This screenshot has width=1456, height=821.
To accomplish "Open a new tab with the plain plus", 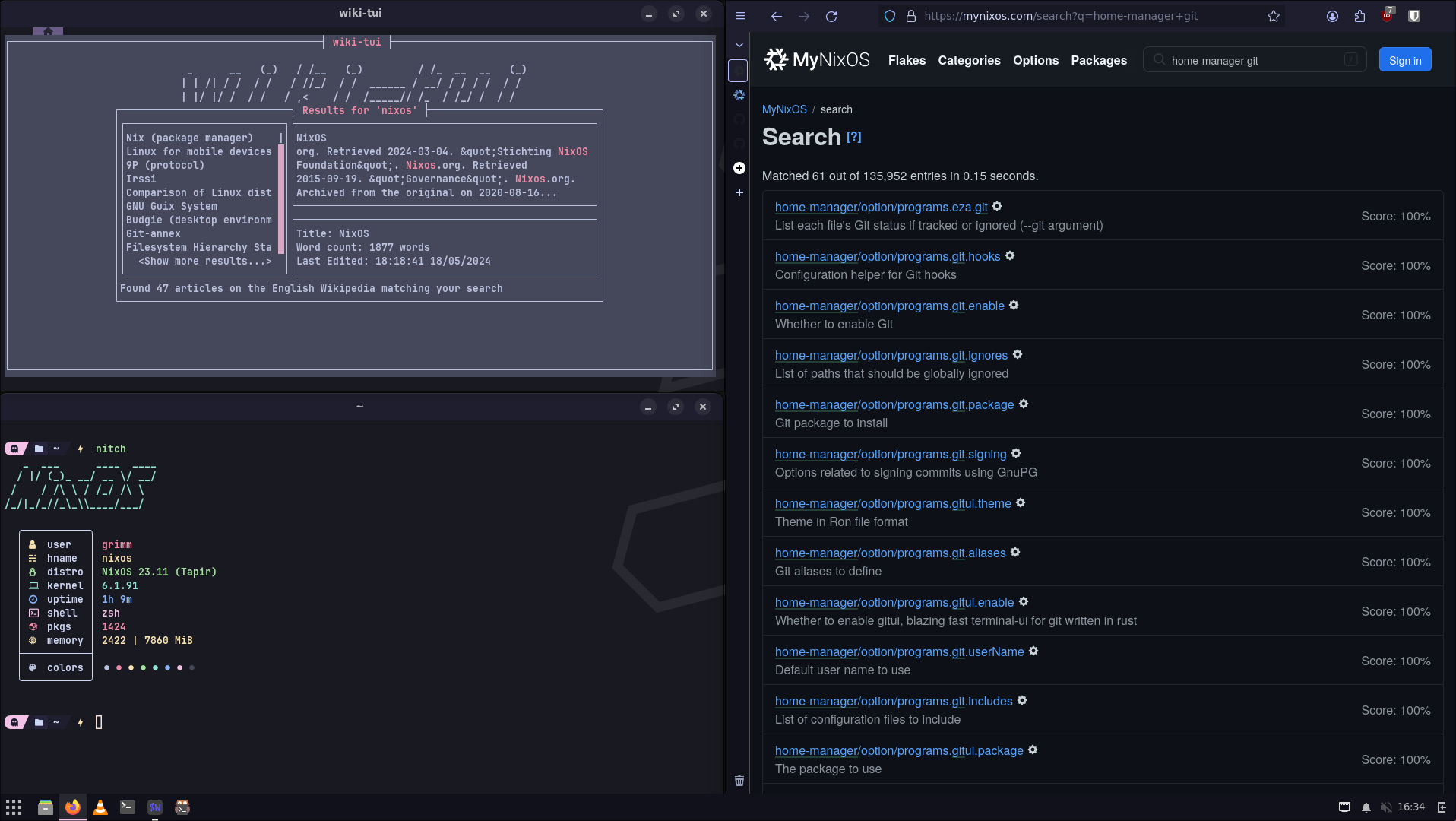I will [x=739, y=192].
